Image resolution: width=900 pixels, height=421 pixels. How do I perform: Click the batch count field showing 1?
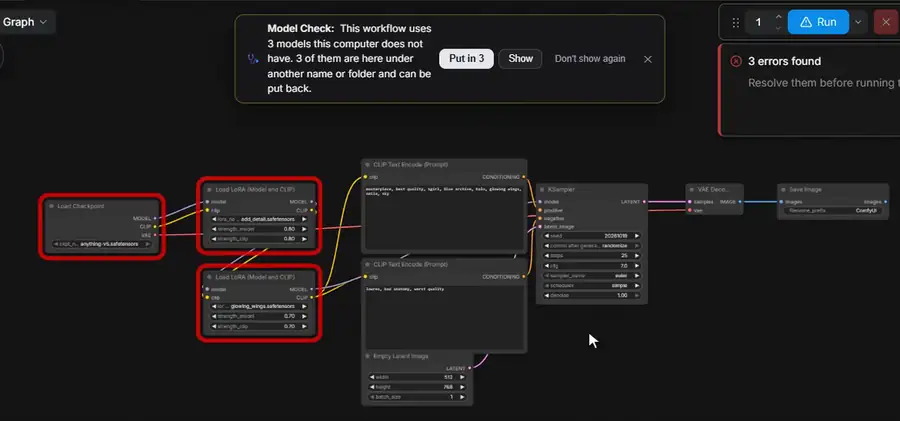pos(759,22)
